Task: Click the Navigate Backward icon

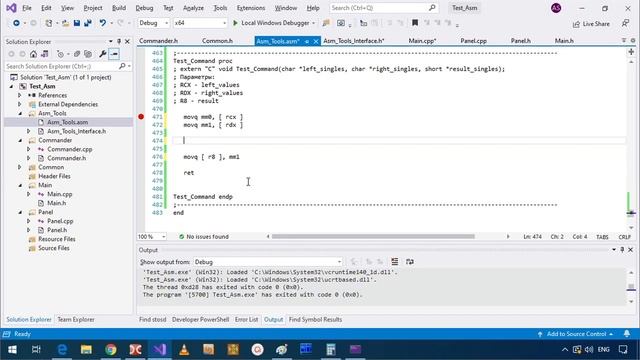Action: [16, 23]
